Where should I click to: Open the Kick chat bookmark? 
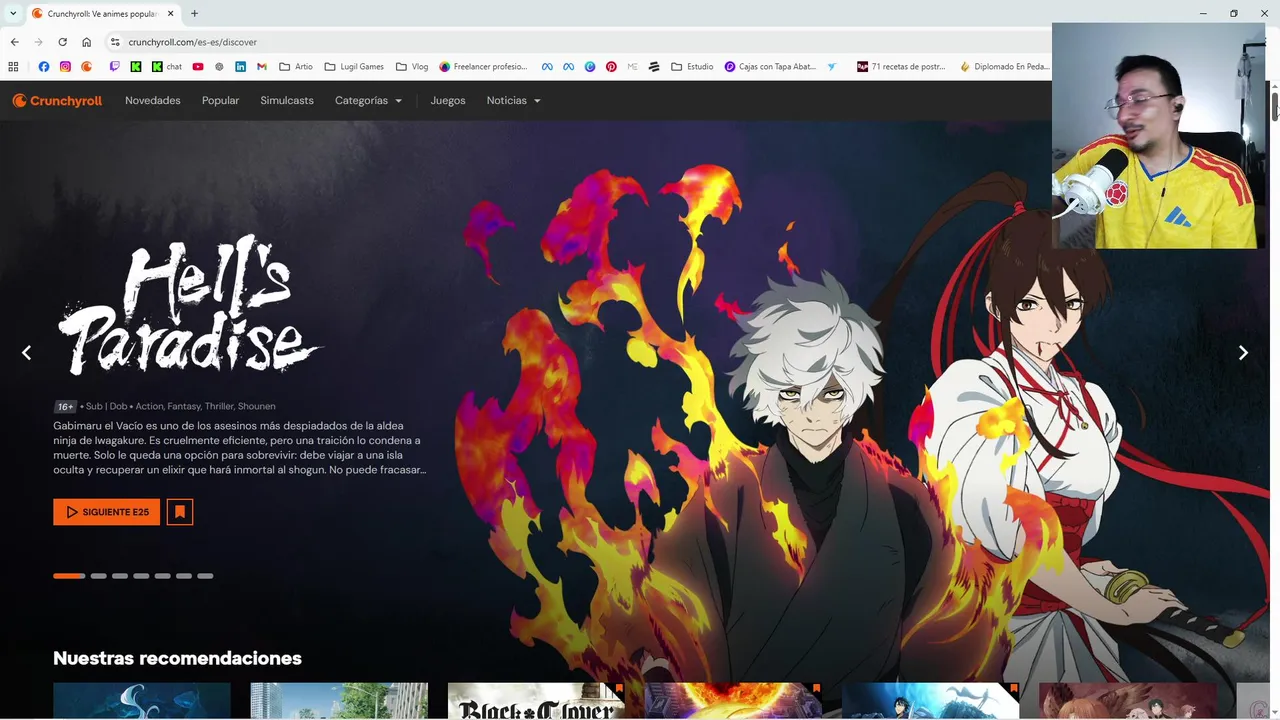(x=167, y=67)
